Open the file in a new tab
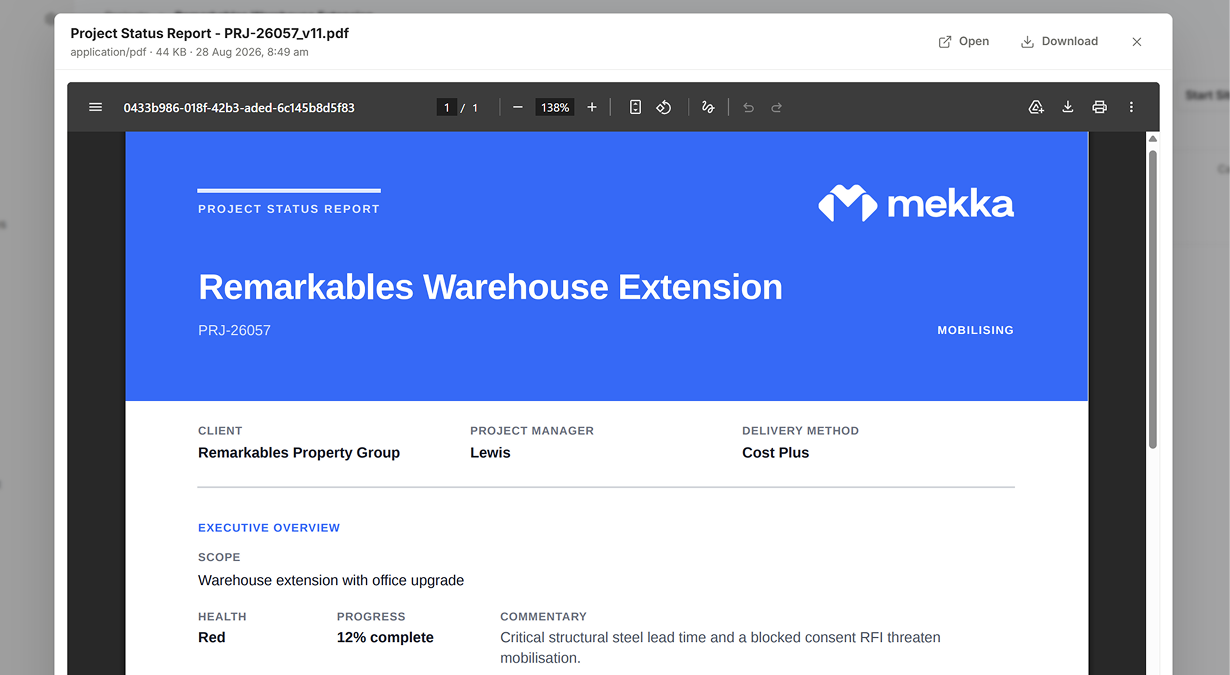The image size is (1230, 675). point(964,41)
